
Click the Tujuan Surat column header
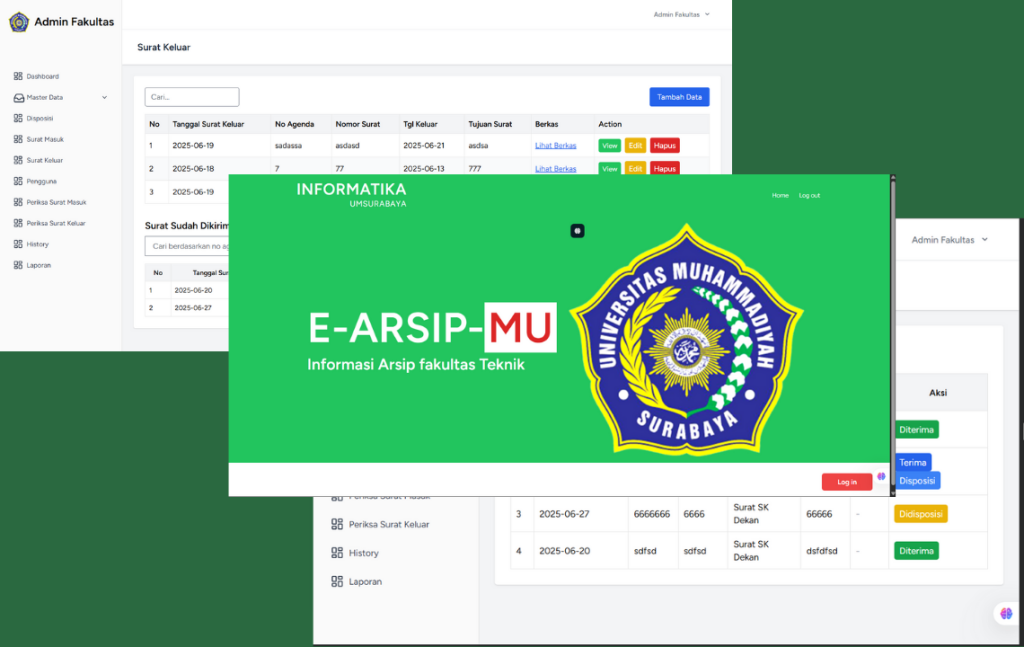[490, 124]
